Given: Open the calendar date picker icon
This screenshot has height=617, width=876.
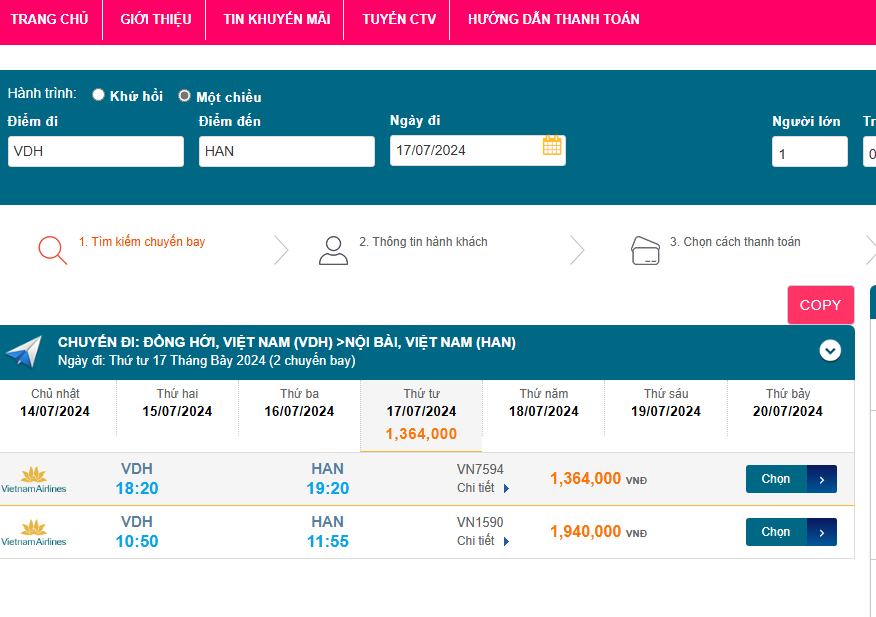Looking at the screenshot, I should pyautogui.click(x=552, y=146).
